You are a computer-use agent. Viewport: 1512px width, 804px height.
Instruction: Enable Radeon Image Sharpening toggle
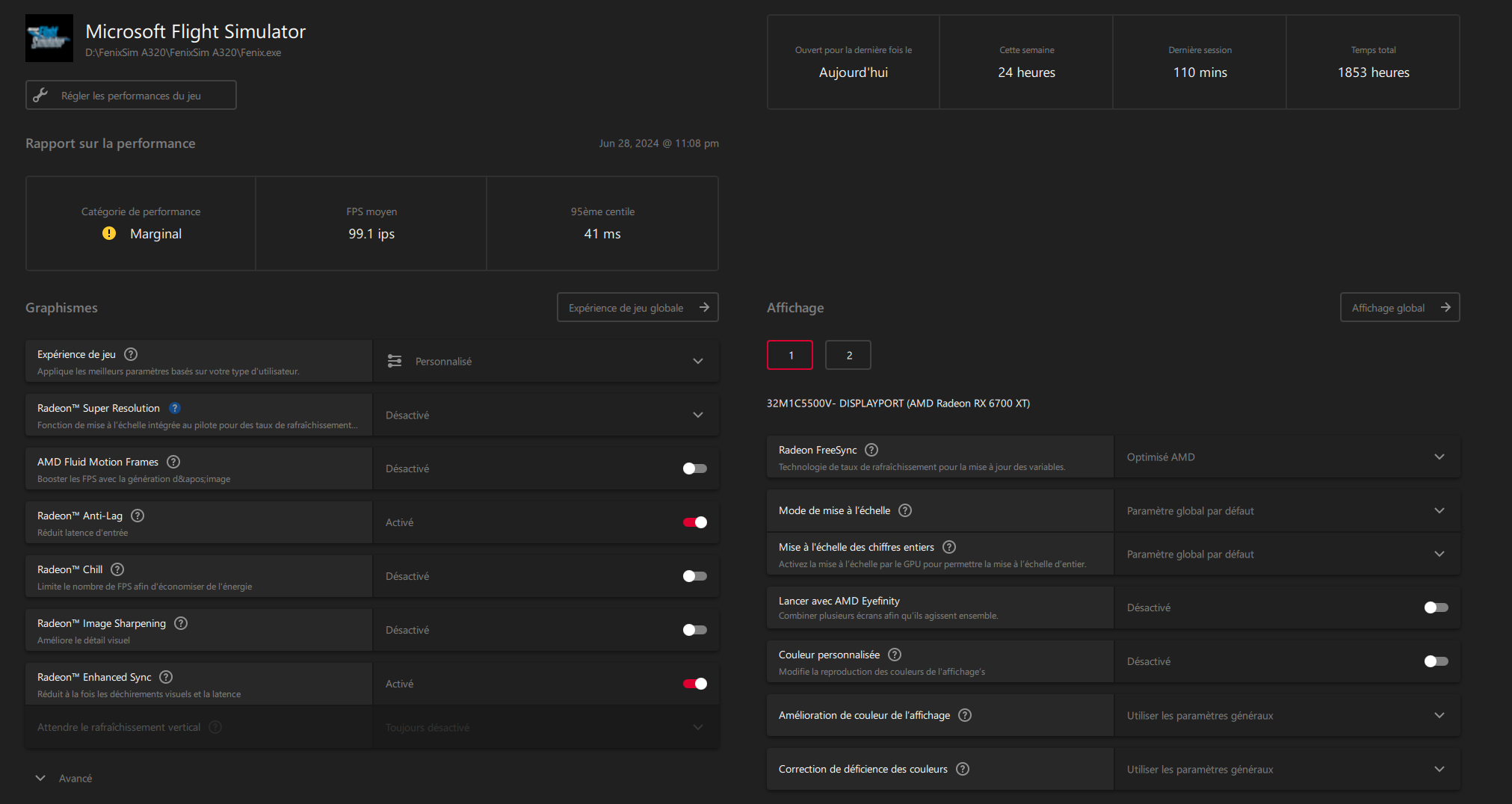point(694,630)
